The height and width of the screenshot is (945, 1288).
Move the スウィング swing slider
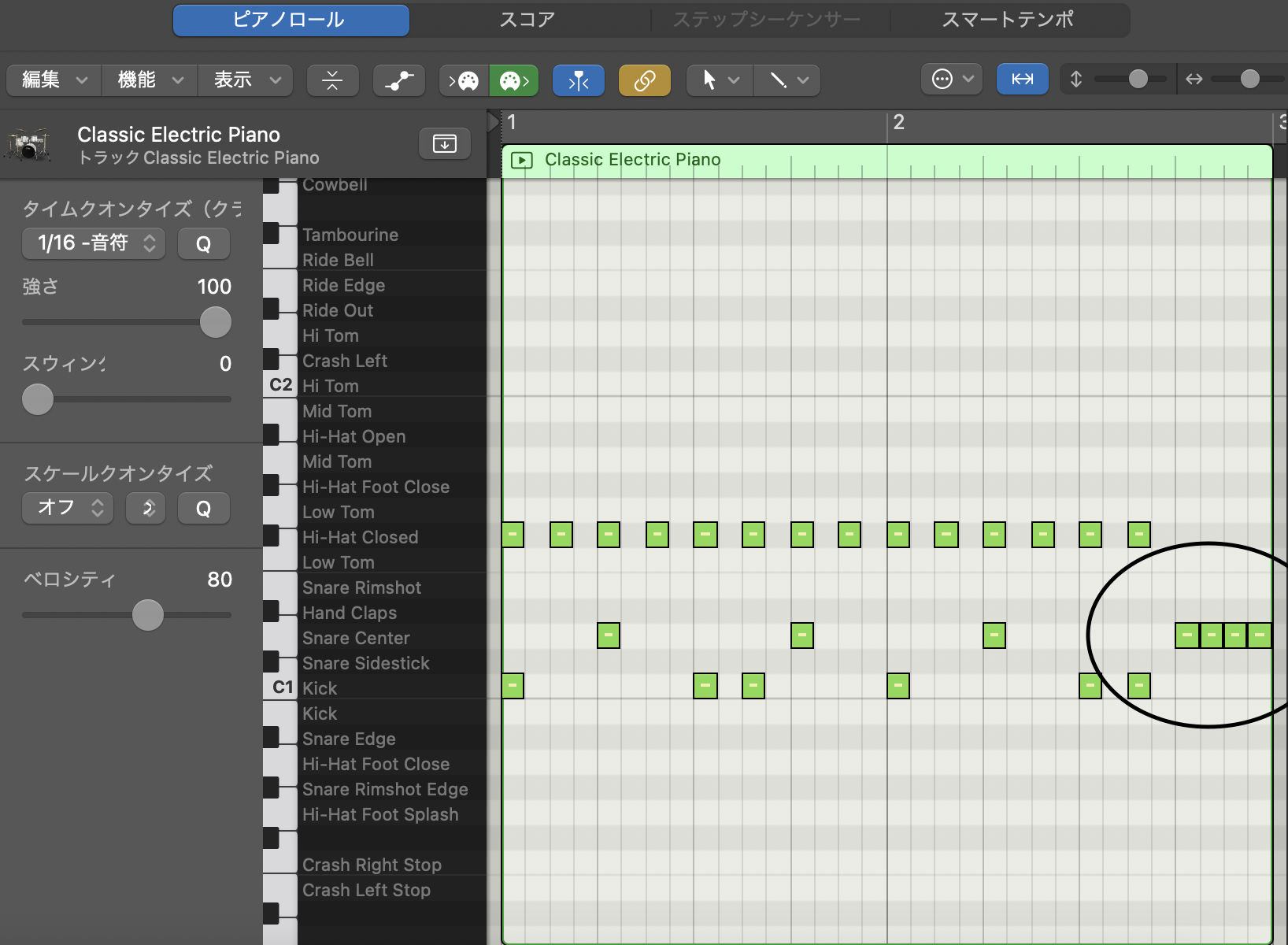(x=38, y=399)
